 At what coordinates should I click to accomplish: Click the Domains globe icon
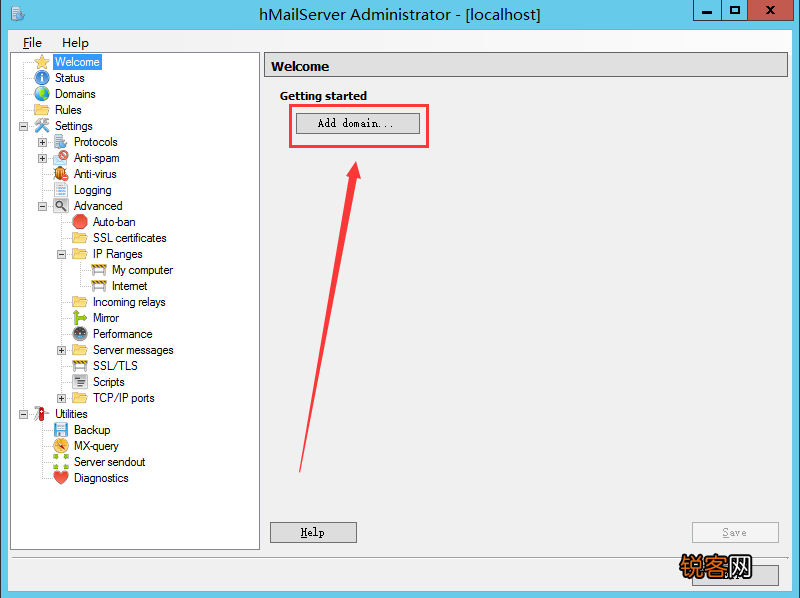42,94
